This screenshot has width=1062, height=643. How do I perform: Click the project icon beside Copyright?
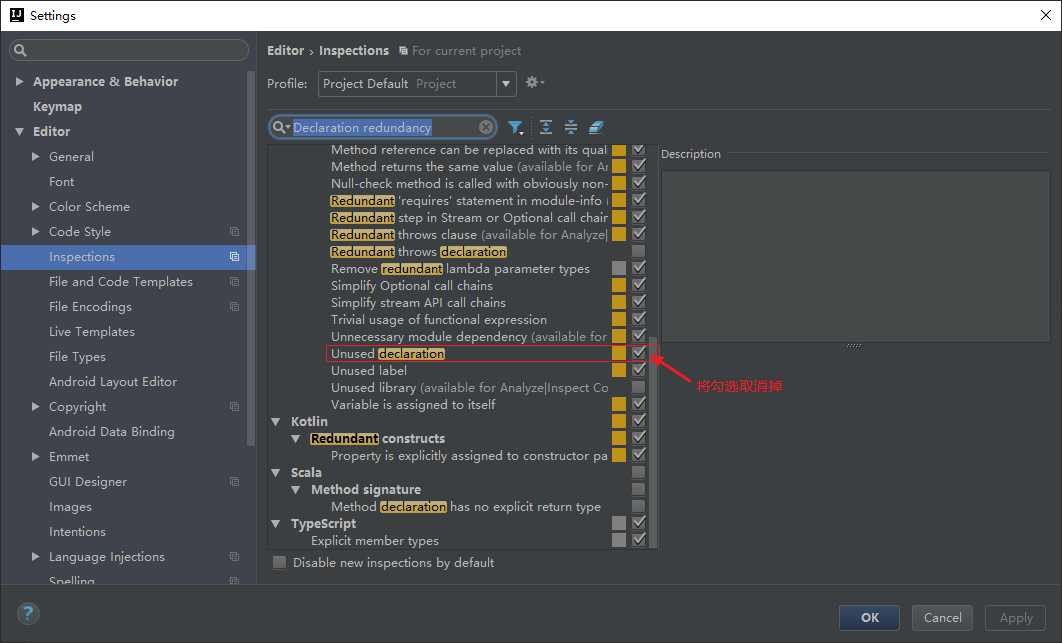click(x=234, y=407)
